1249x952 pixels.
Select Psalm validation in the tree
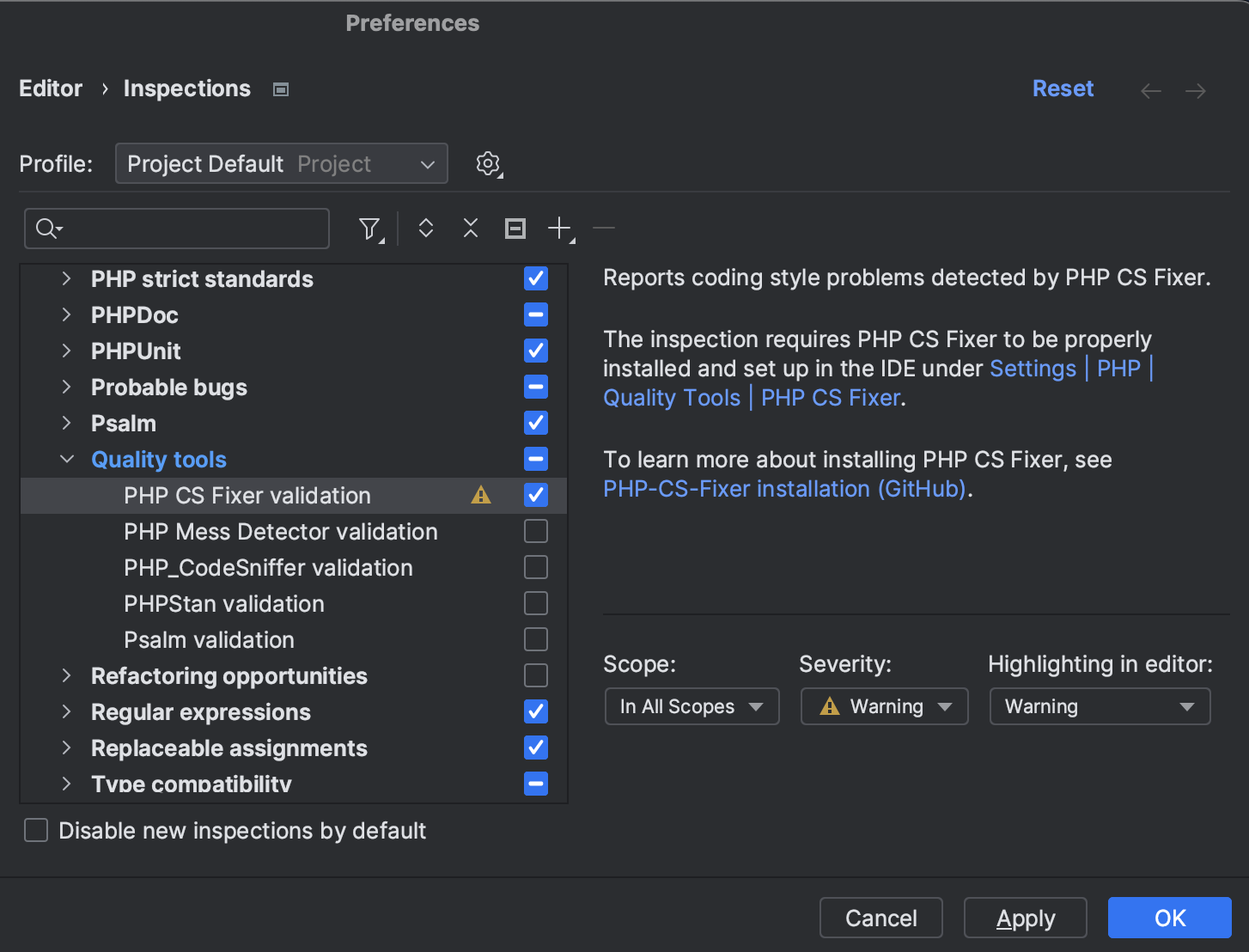(x=209, y=640)
